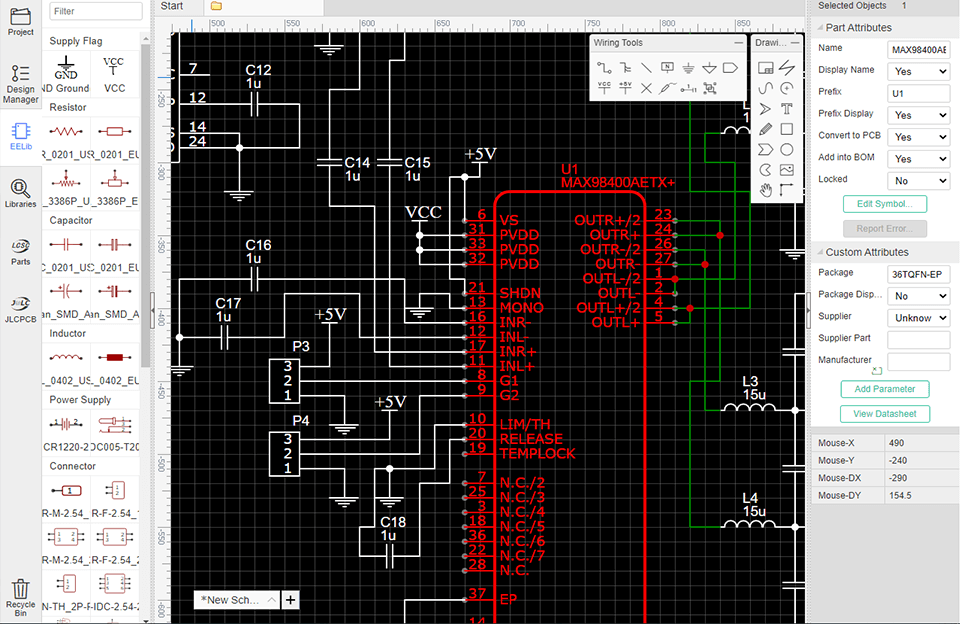Click the Edit Symbol button

884,204
